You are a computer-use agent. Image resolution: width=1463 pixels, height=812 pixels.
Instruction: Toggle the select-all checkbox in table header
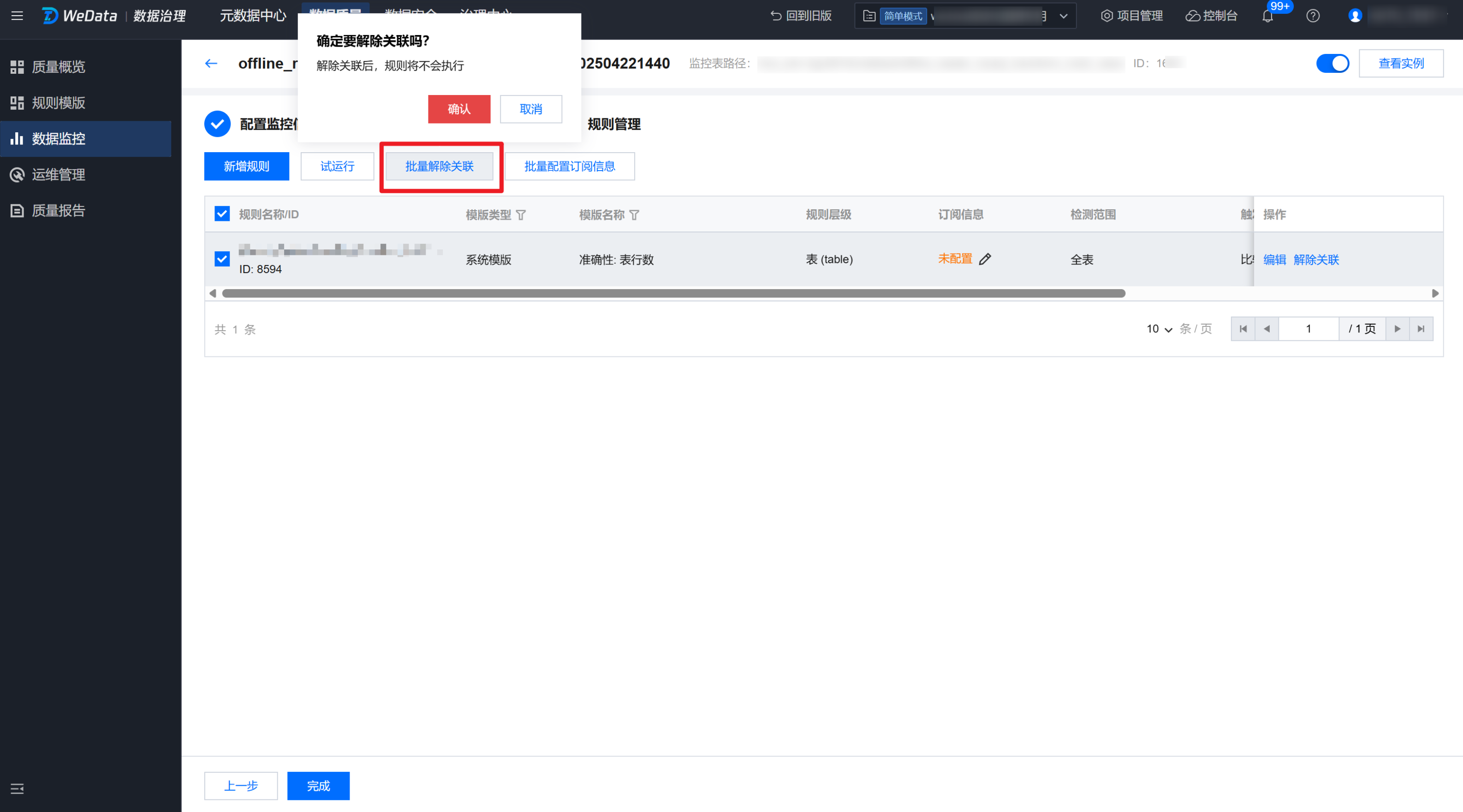coord(222,213)
